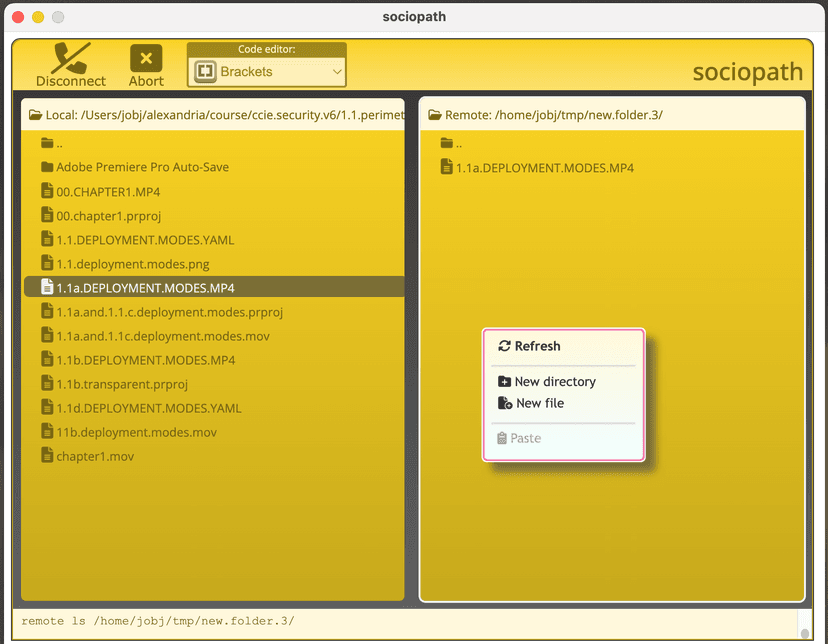This screenshot has height=644, width=828.
Task: Select 00.CHAPTER1.MP4 file name
Action: 108,192
